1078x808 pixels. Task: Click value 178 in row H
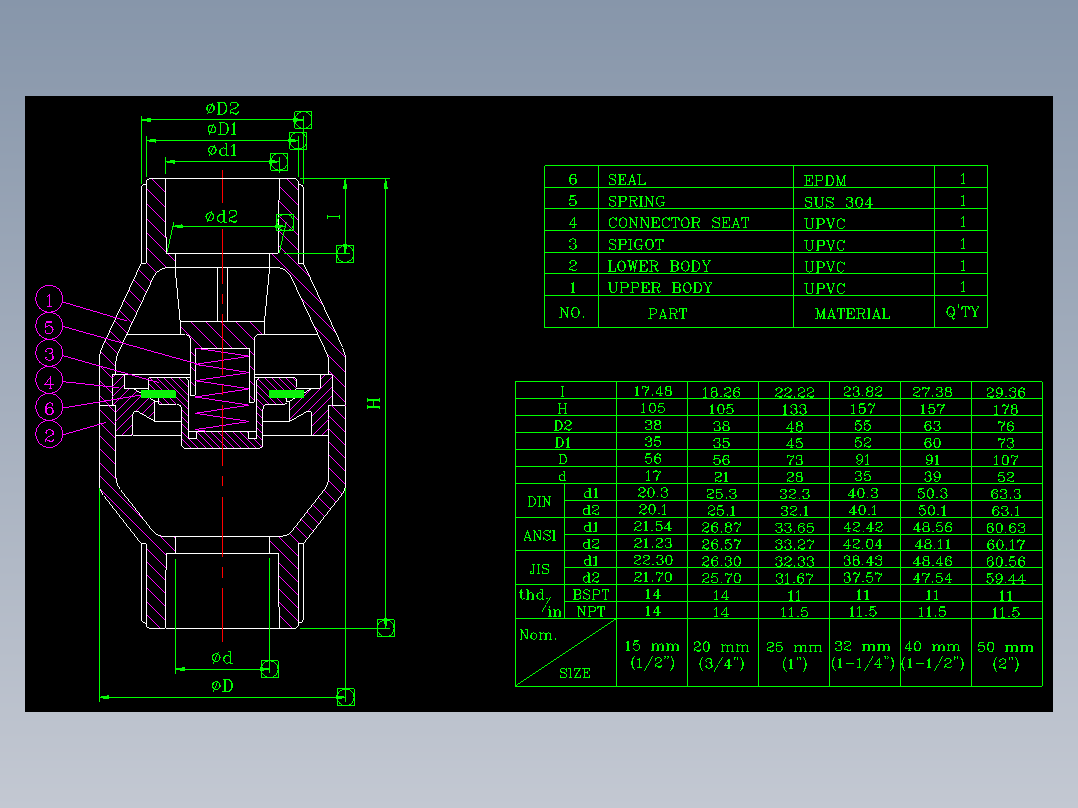coord(1006,409)
